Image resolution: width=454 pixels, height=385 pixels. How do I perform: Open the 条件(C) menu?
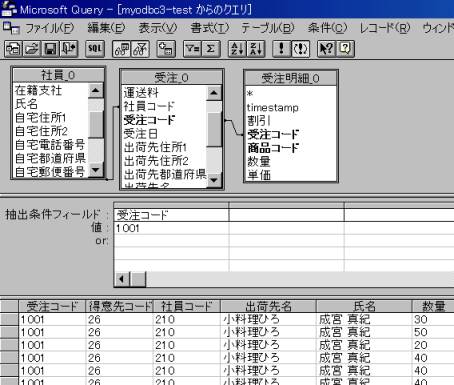[327, 28]
